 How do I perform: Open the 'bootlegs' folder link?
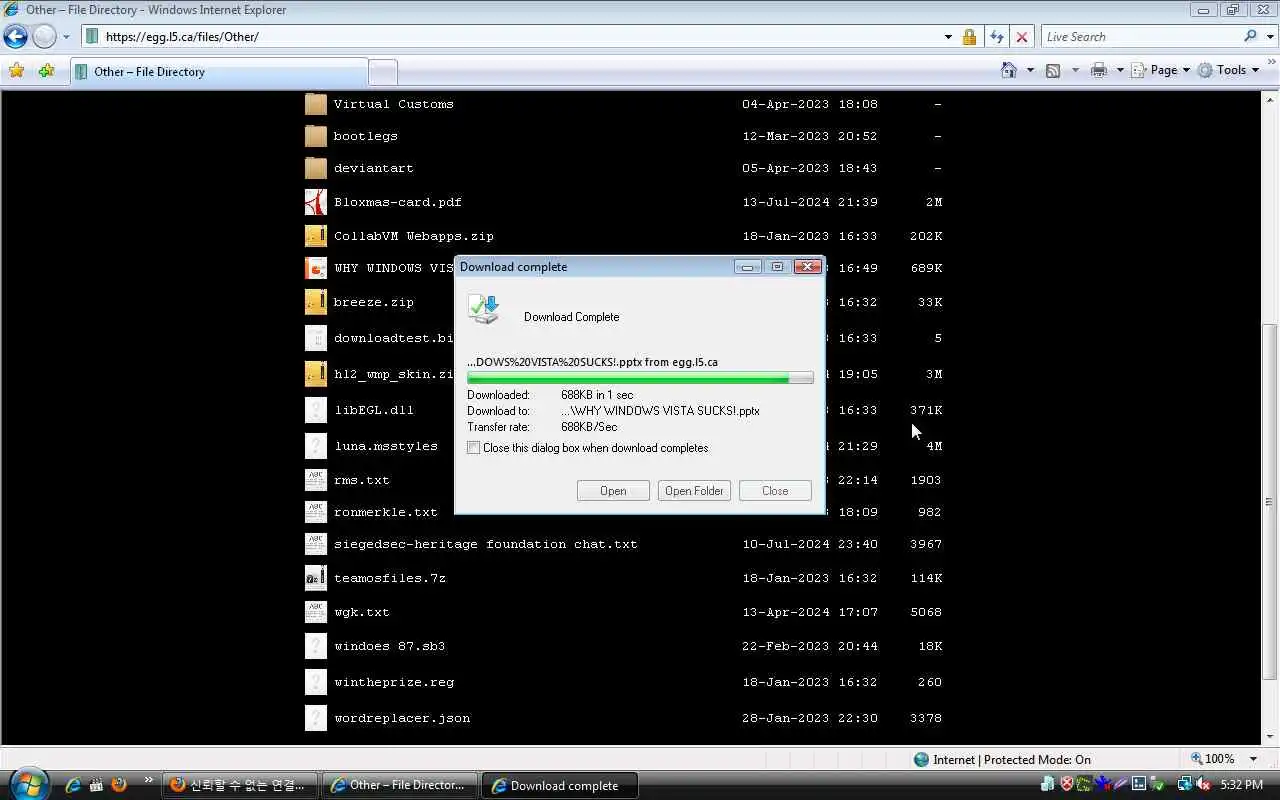pyautogui.click(x=365, y=136)
